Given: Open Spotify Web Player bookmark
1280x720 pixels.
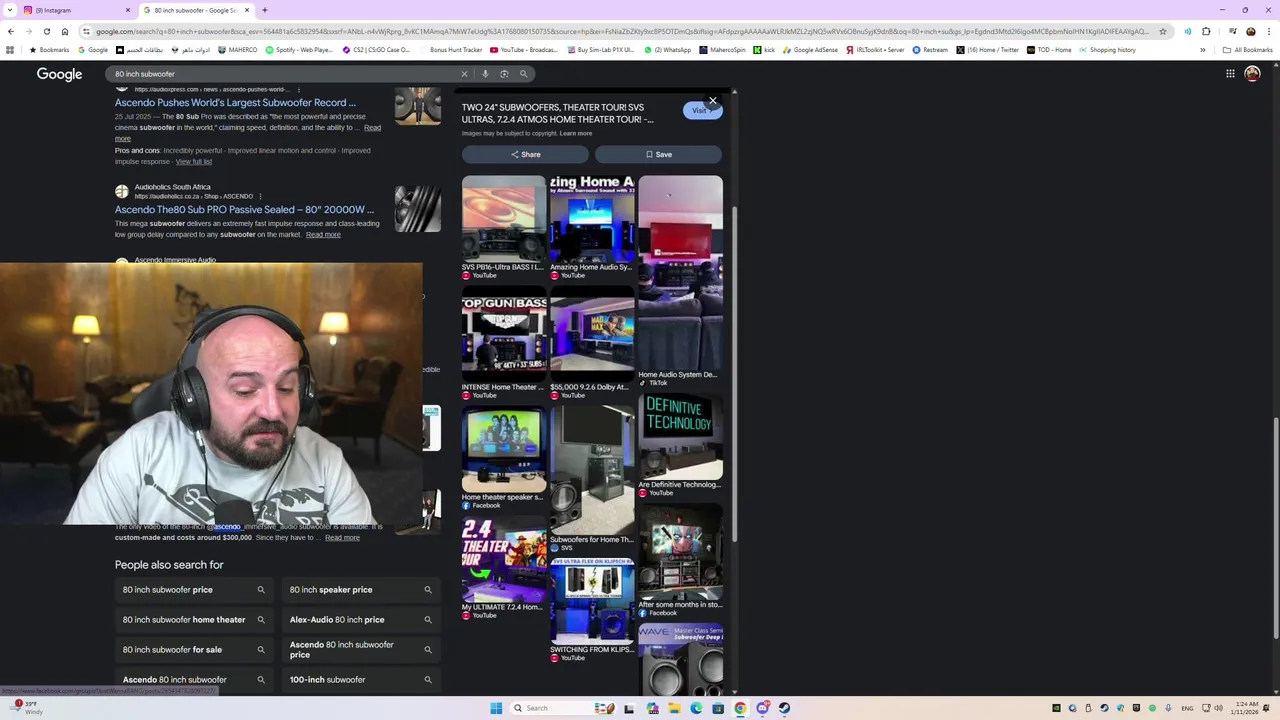Looking at the screenshot, I should coord(297,50).
